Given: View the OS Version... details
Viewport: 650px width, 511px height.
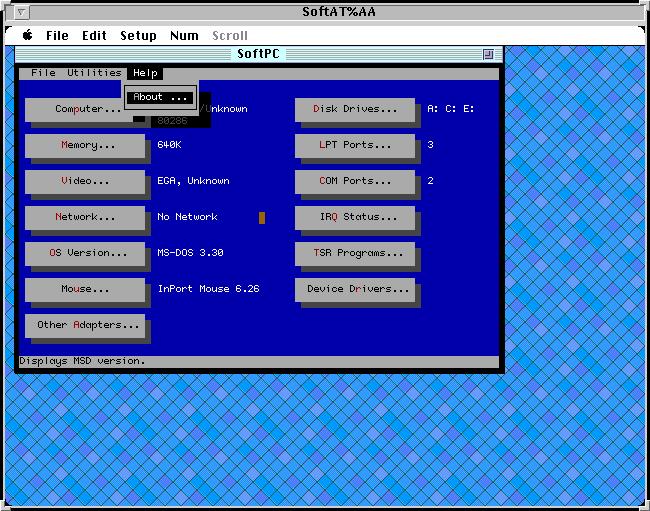Looking at the screenshot, I should 87,253.
